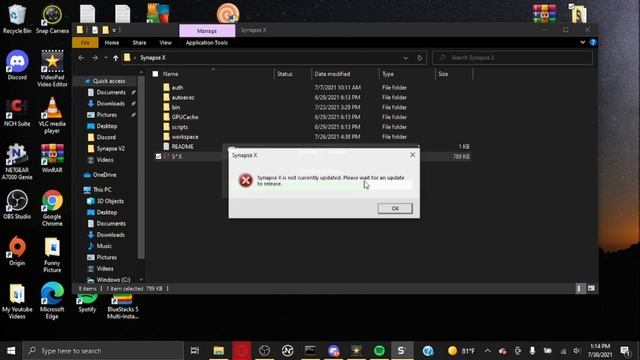
Task: Select This PC in navigation pane
Action: pyautogui.click(x=102, y=190)
